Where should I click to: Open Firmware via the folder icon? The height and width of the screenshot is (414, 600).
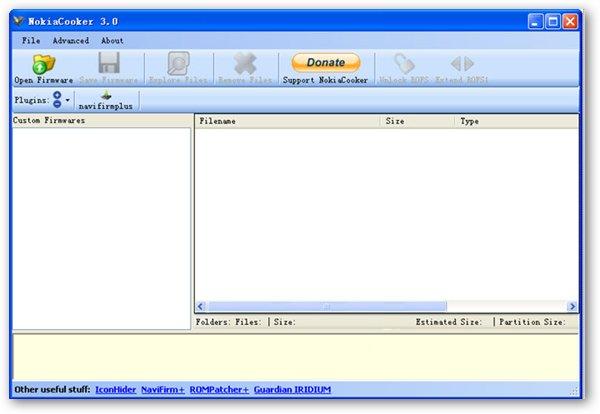[x=44, y=64]
